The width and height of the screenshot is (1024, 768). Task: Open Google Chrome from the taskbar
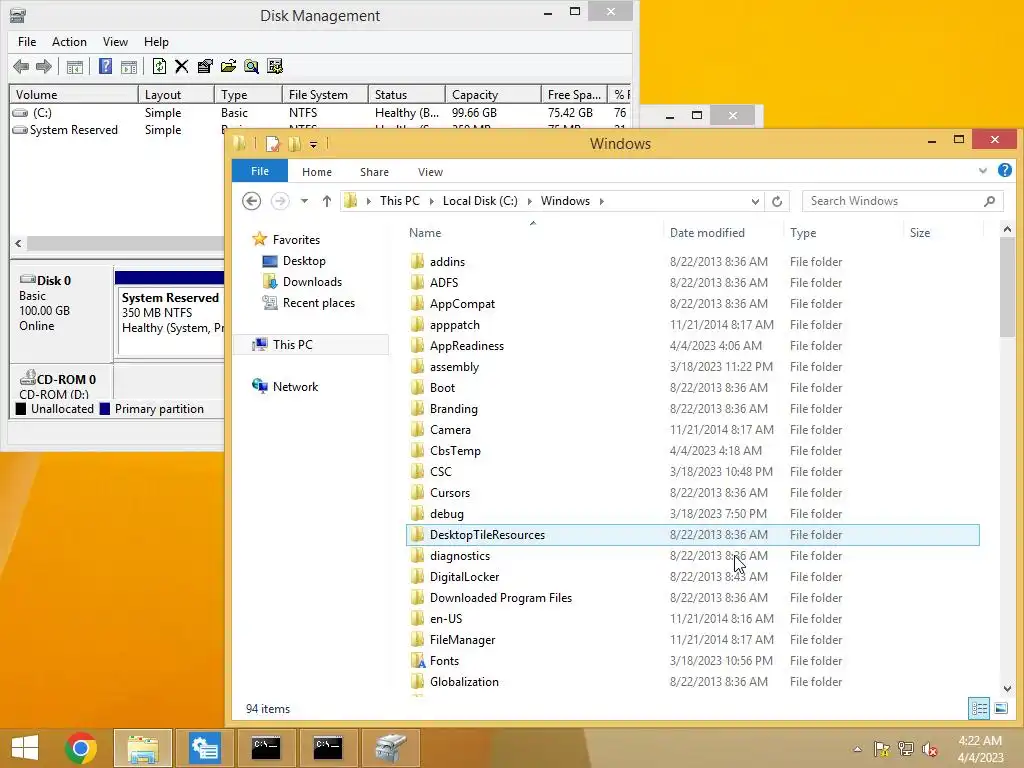coord(81,748)
